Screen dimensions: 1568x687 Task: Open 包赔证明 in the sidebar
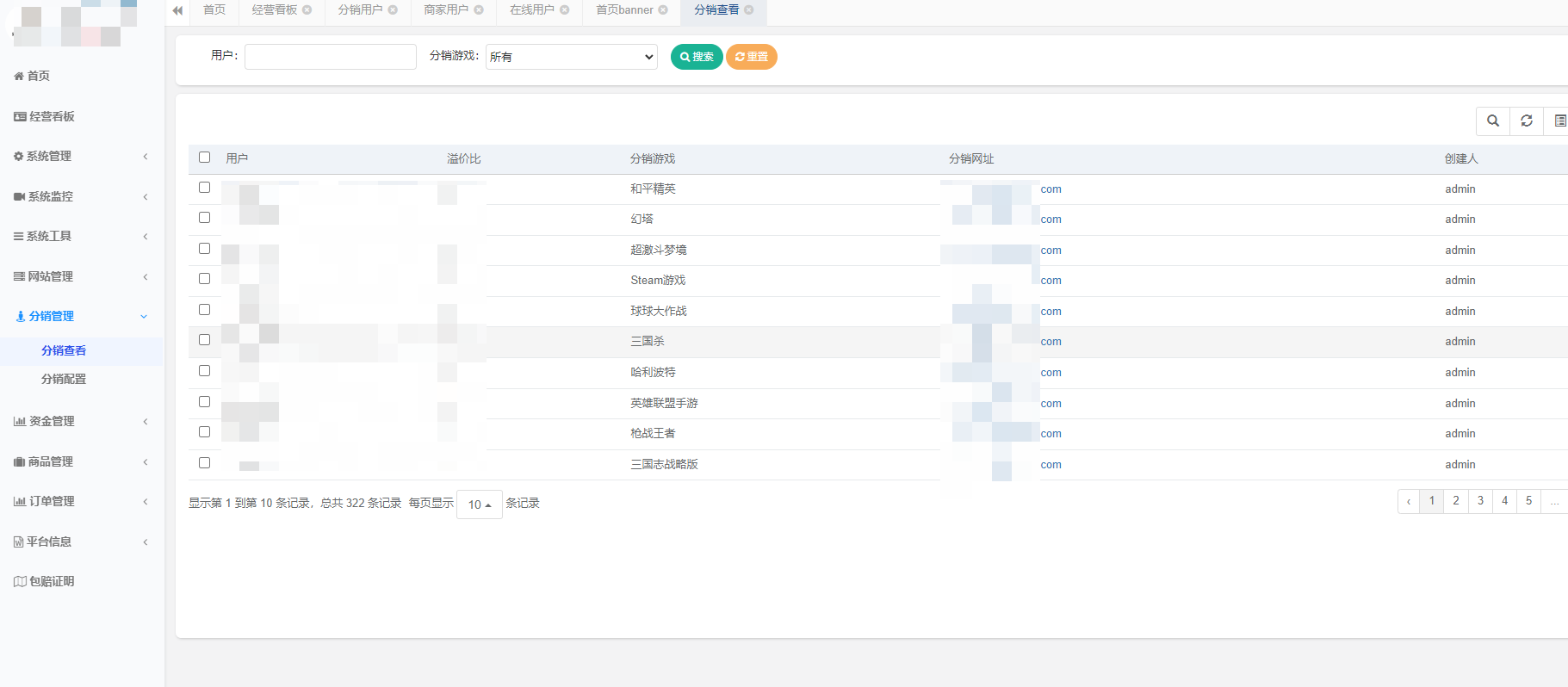(44, 581)
